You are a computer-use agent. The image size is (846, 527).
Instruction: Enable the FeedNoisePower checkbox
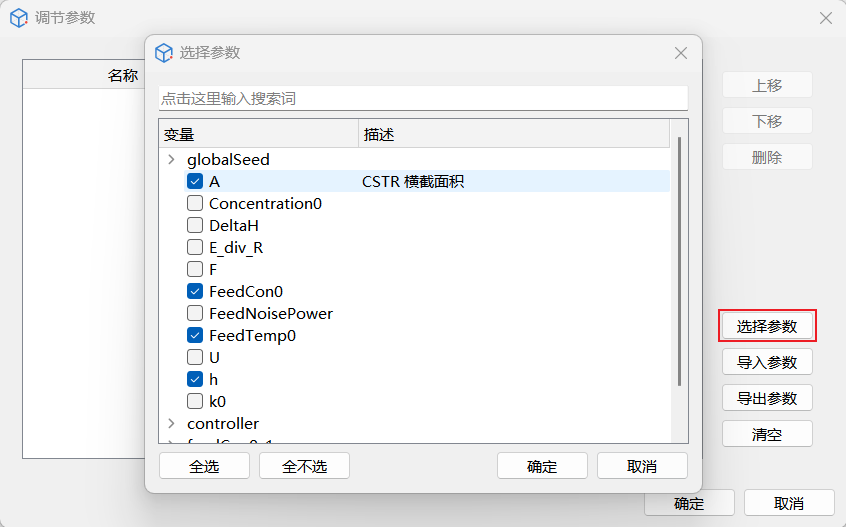195,314
